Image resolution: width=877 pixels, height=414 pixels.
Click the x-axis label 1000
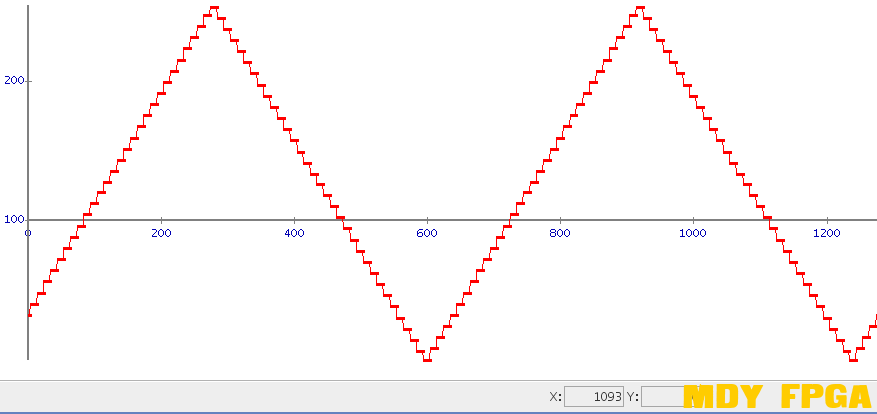[693, 233]
